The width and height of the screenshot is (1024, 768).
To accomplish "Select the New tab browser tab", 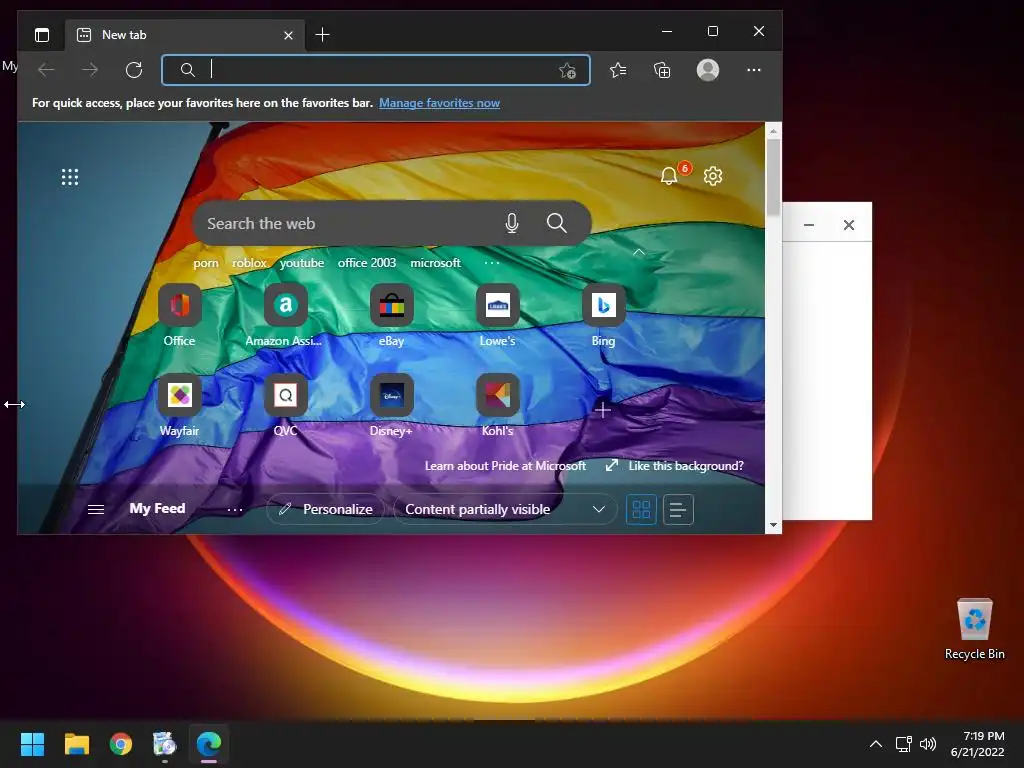I will 184,35.
